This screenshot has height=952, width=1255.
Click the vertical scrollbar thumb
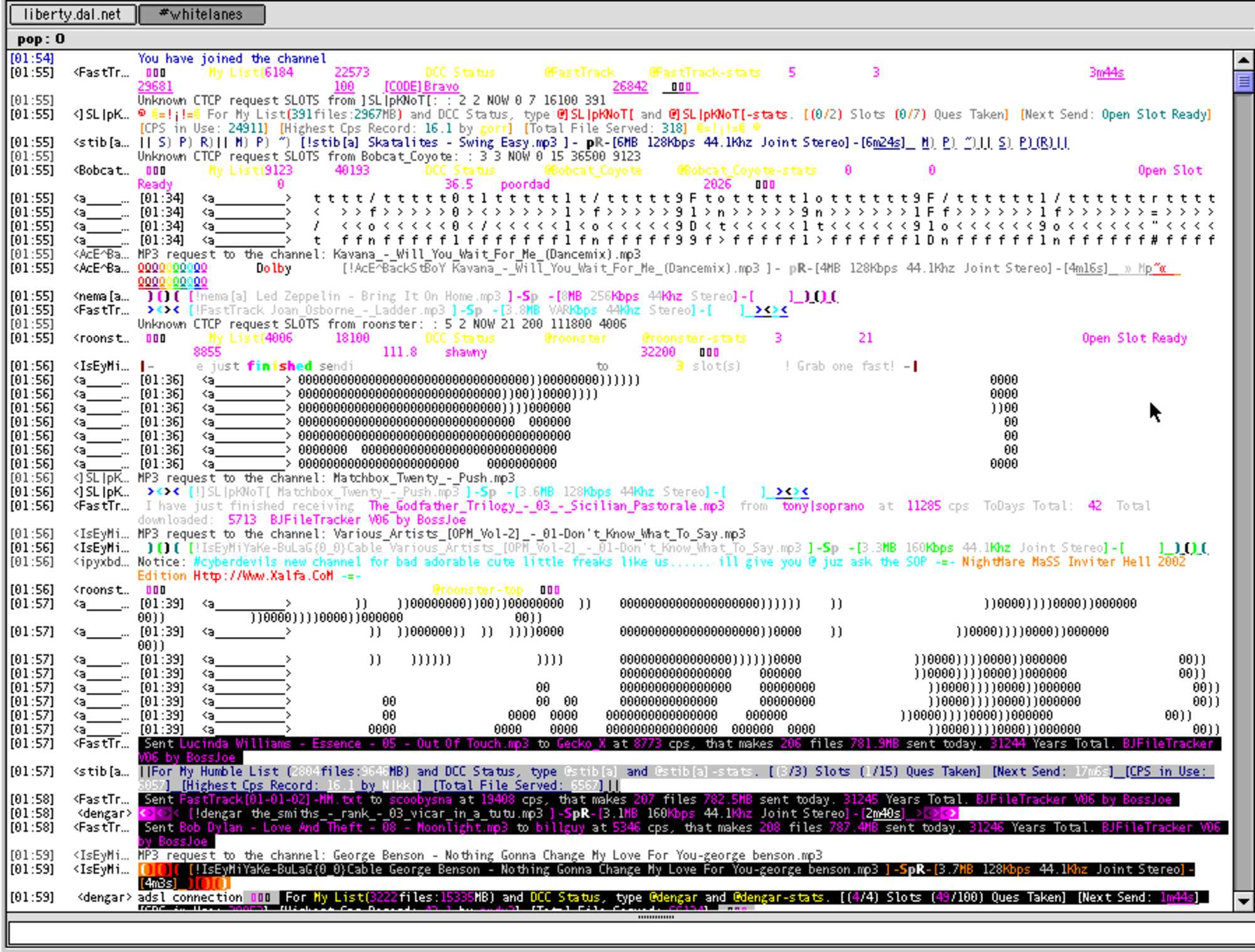click(1243, 82)
